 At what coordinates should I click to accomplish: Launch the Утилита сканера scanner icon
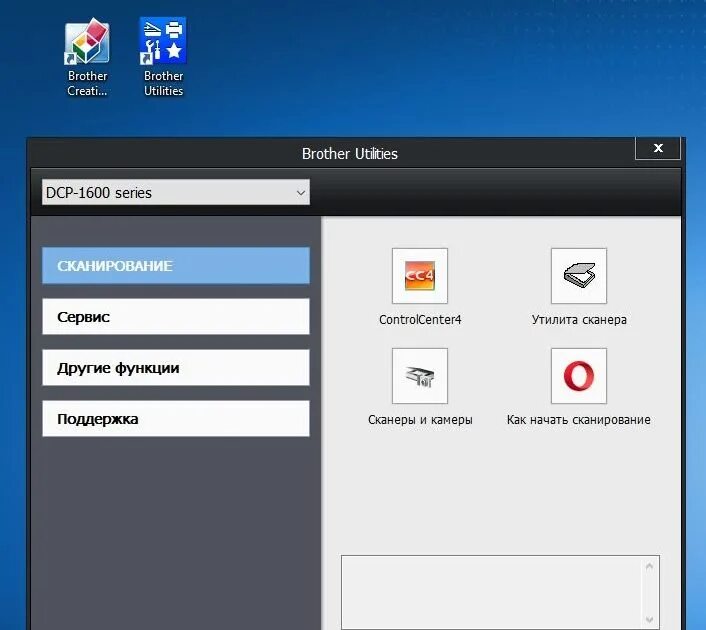click(x=579, y=276)
